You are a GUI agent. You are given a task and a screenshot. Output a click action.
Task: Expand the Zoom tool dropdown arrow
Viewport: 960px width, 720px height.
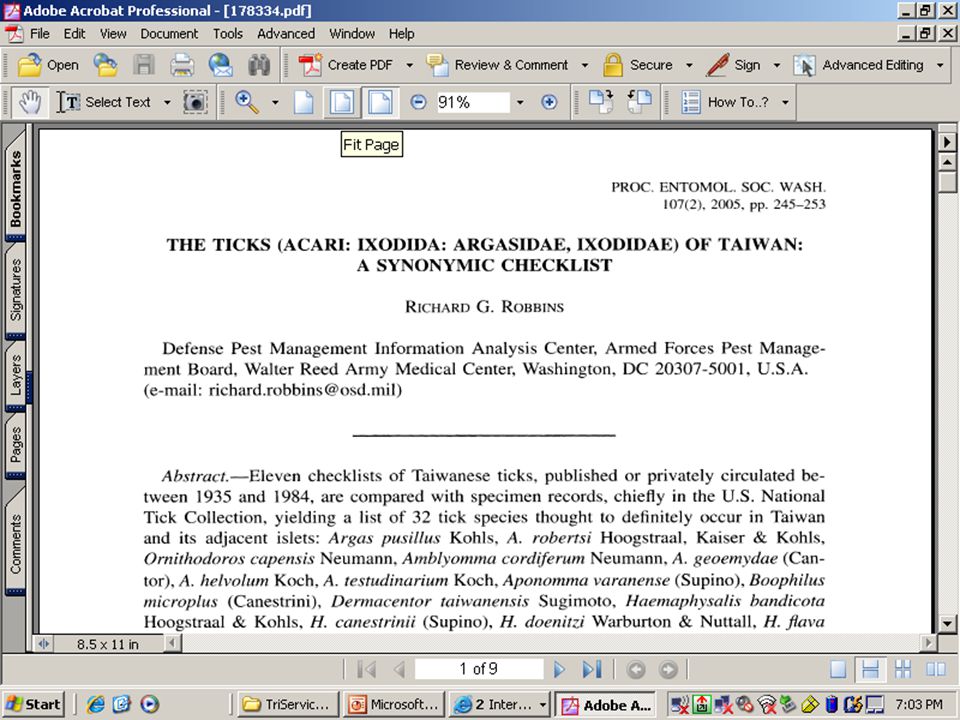[x=275, y=102]
